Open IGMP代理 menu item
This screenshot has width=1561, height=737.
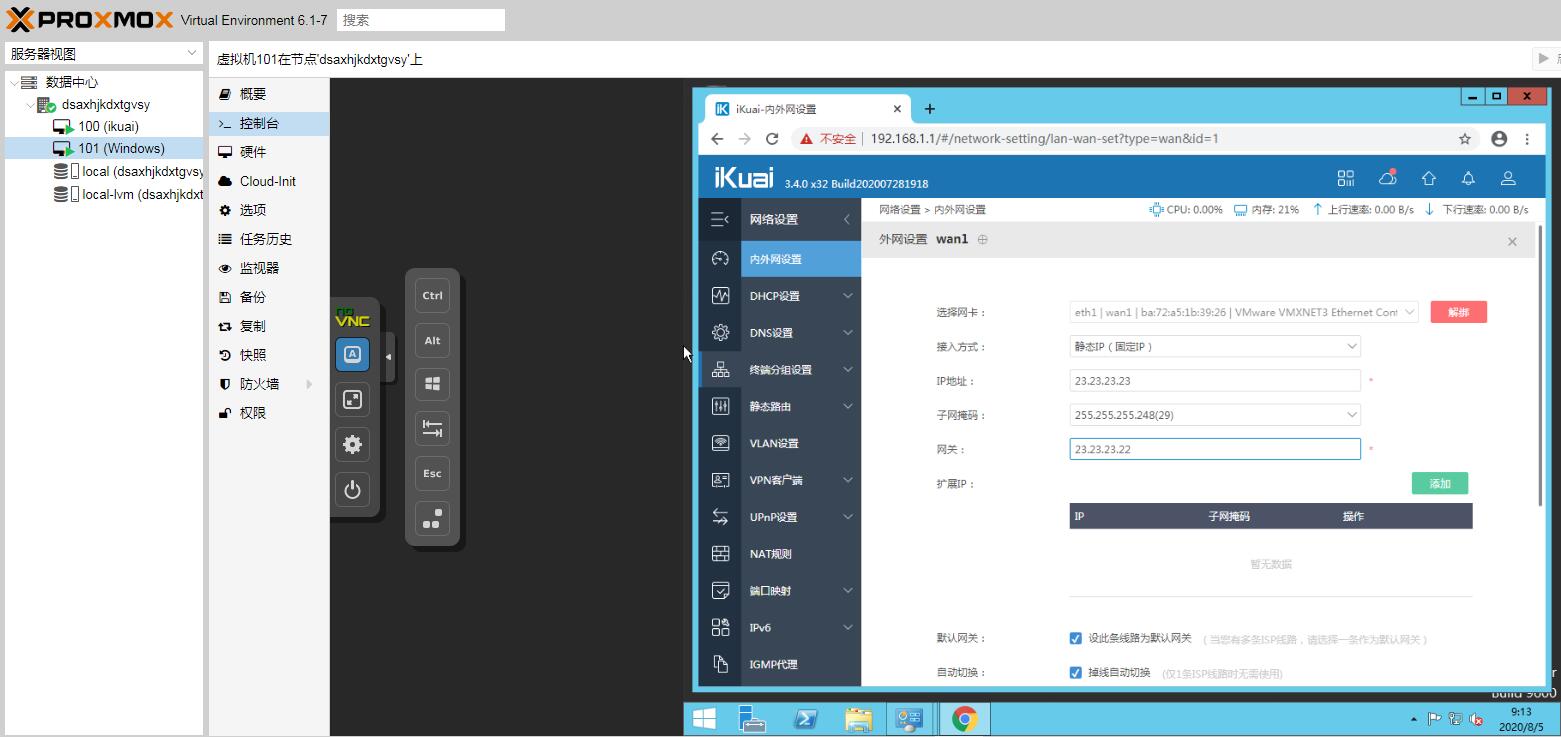801,664
